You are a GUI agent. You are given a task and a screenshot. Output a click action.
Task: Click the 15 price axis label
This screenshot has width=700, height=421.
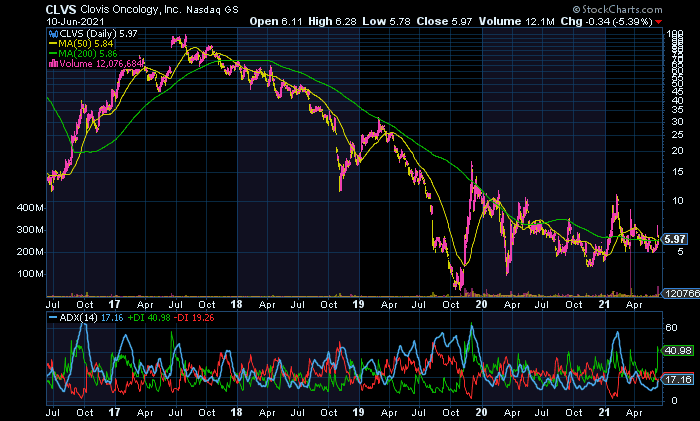coord(678,172)
